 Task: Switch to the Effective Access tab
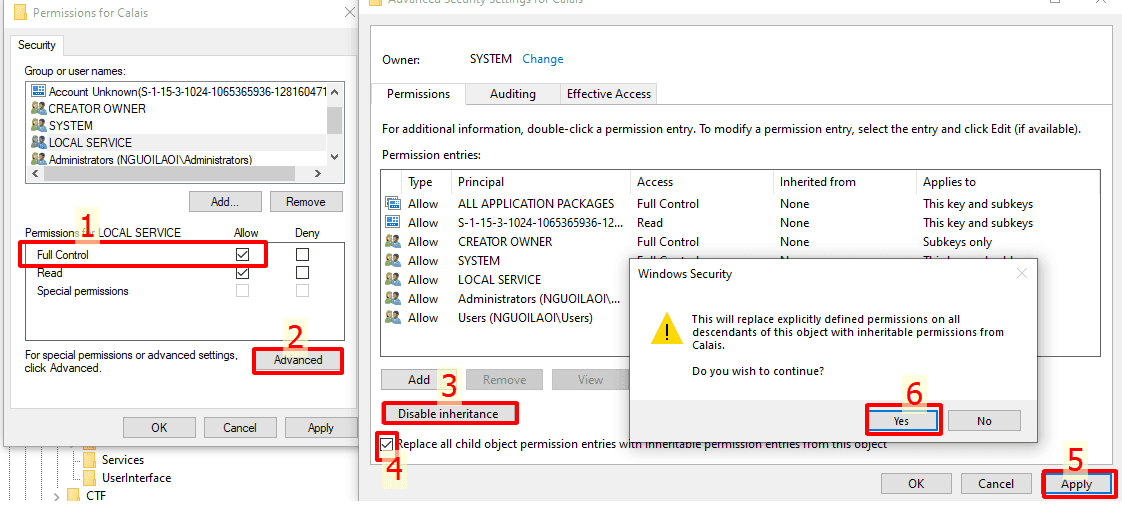[x=609, y=94]
